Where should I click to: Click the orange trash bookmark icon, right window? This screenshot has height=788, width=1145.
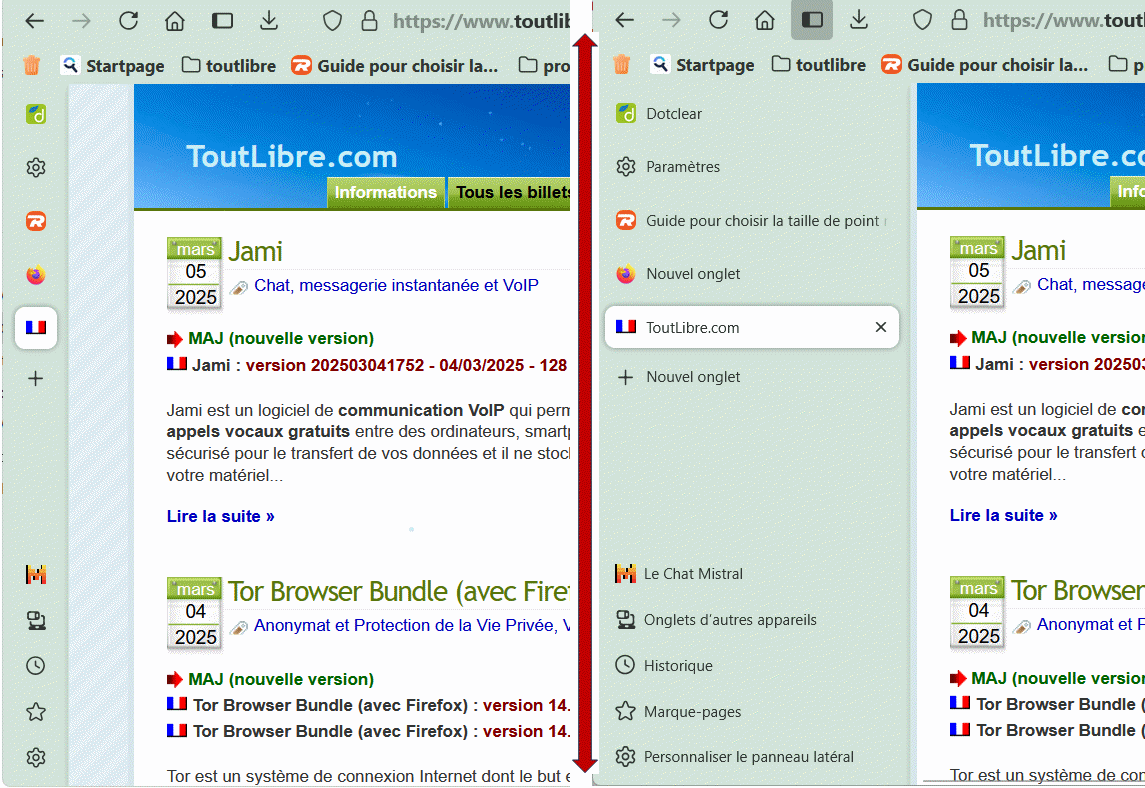pyautogui.click(x=621, y=65)
